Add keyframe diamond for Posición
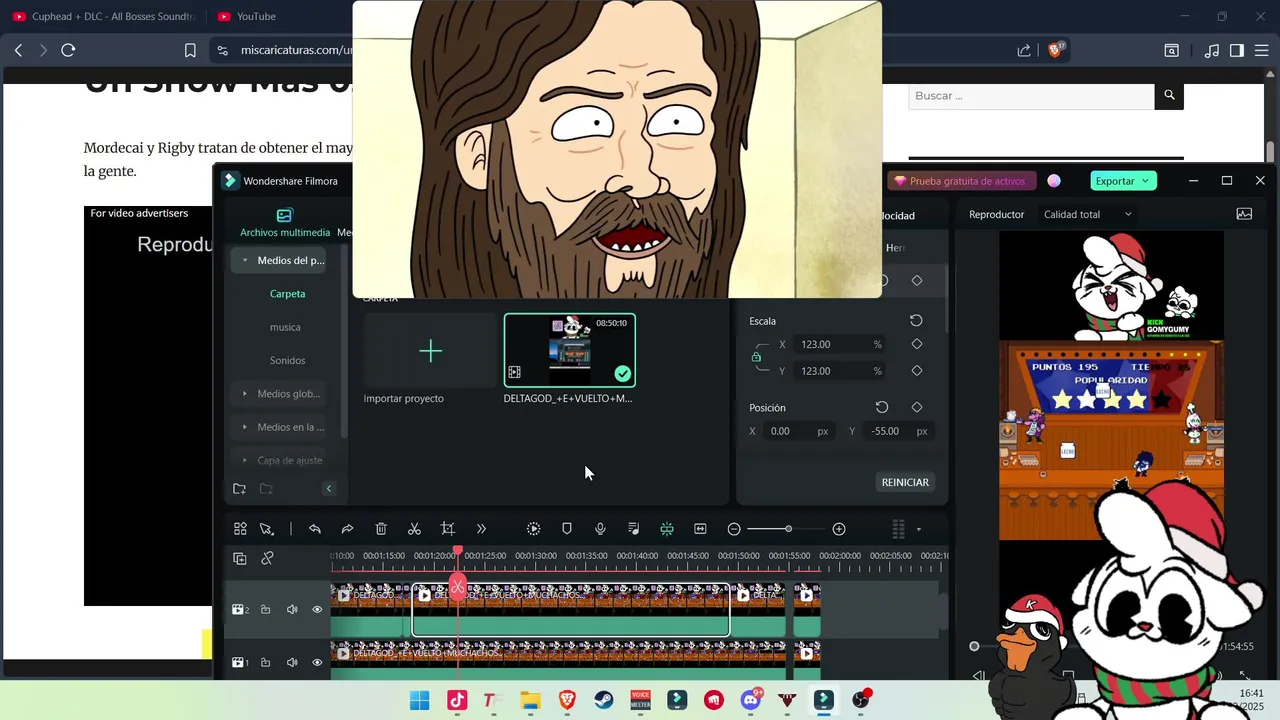1280x720 pixels. point(917,407)
